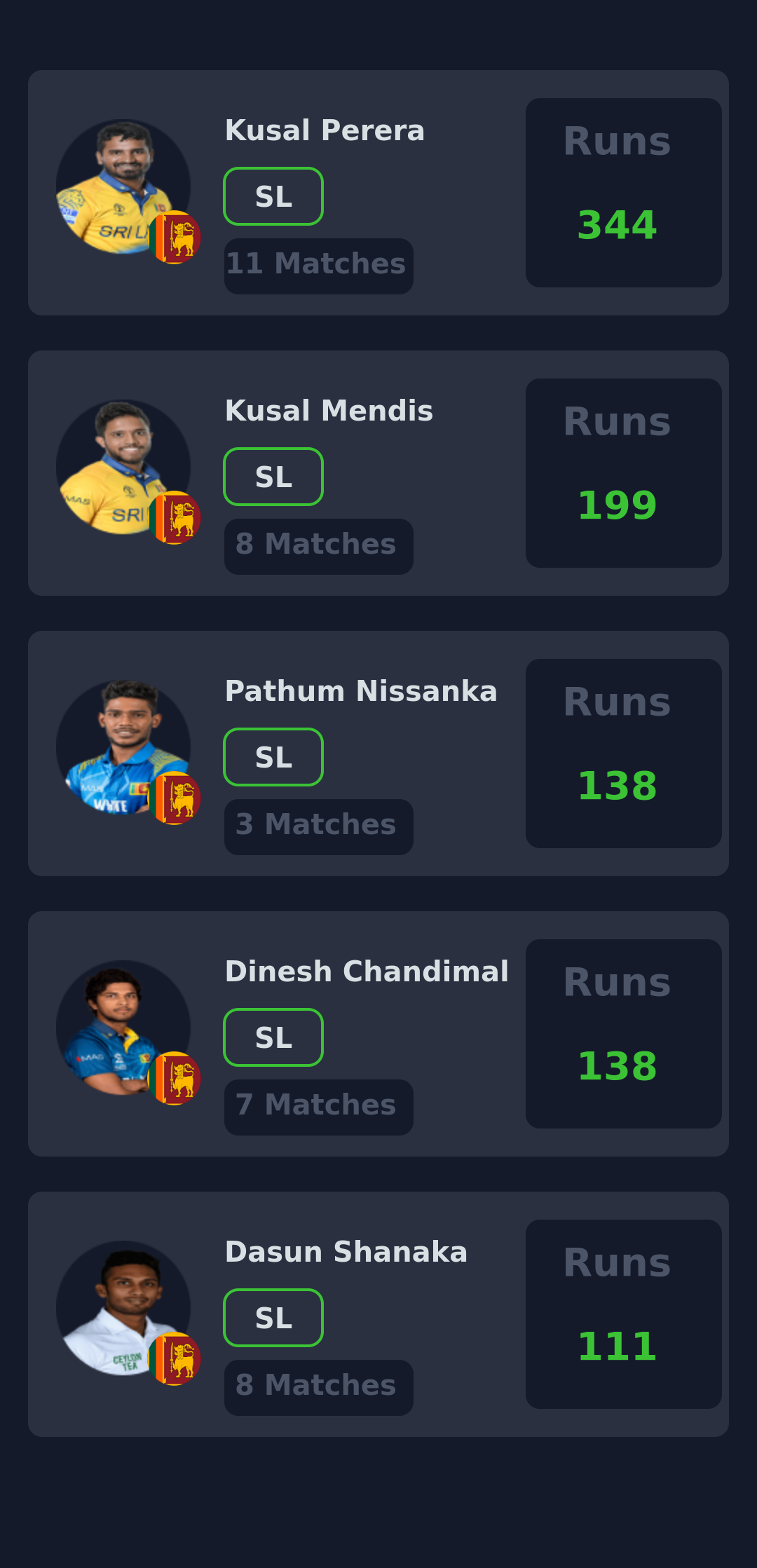Open the Pathum Nissanka name link
Image resolution: width=757 pixels, height=1568 pixels.
click(361, 691)
